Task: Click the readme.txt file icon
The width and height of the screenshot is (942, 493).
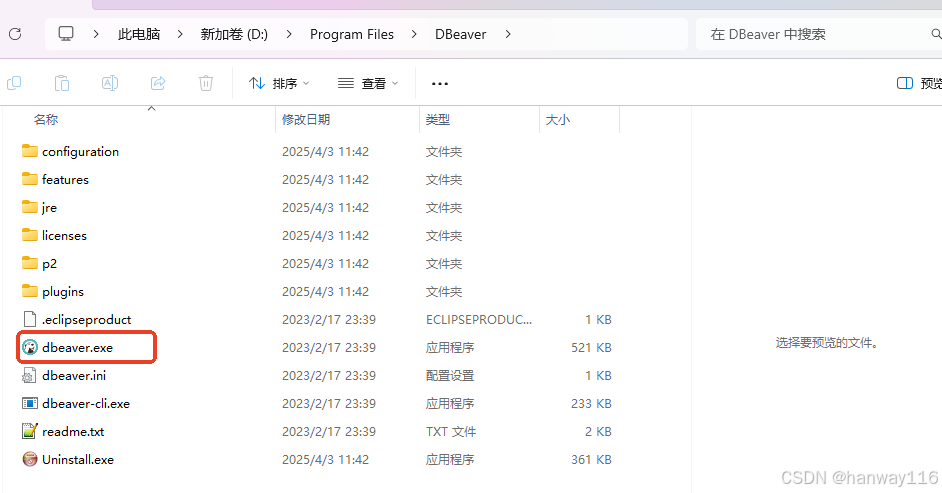Action: (x=30, y=432)
